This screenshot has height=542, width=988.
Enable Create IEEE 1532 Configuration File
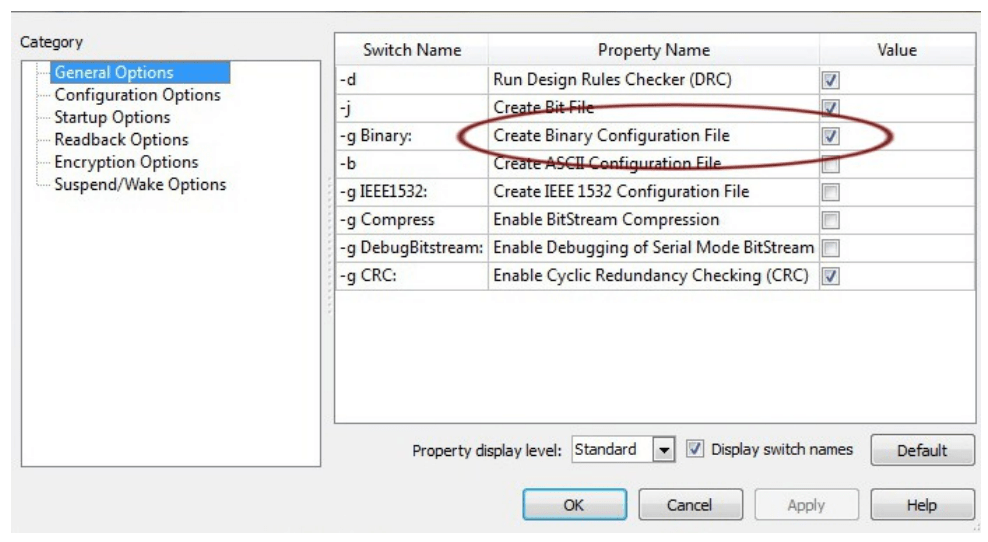click(x=830, y=192)
